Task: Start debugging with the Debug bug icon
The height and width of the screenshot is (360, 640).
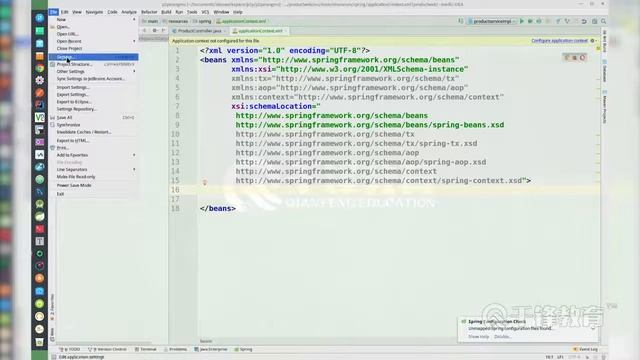Action: (530, 21)
